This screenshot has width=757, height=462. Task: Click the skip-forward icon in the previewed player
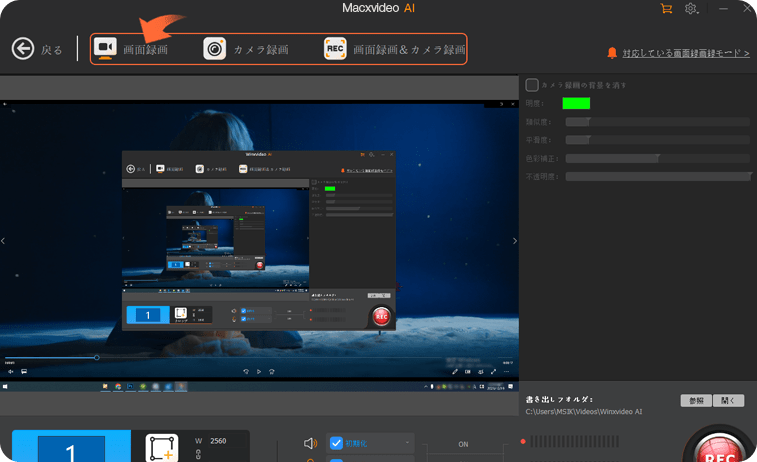272,372
